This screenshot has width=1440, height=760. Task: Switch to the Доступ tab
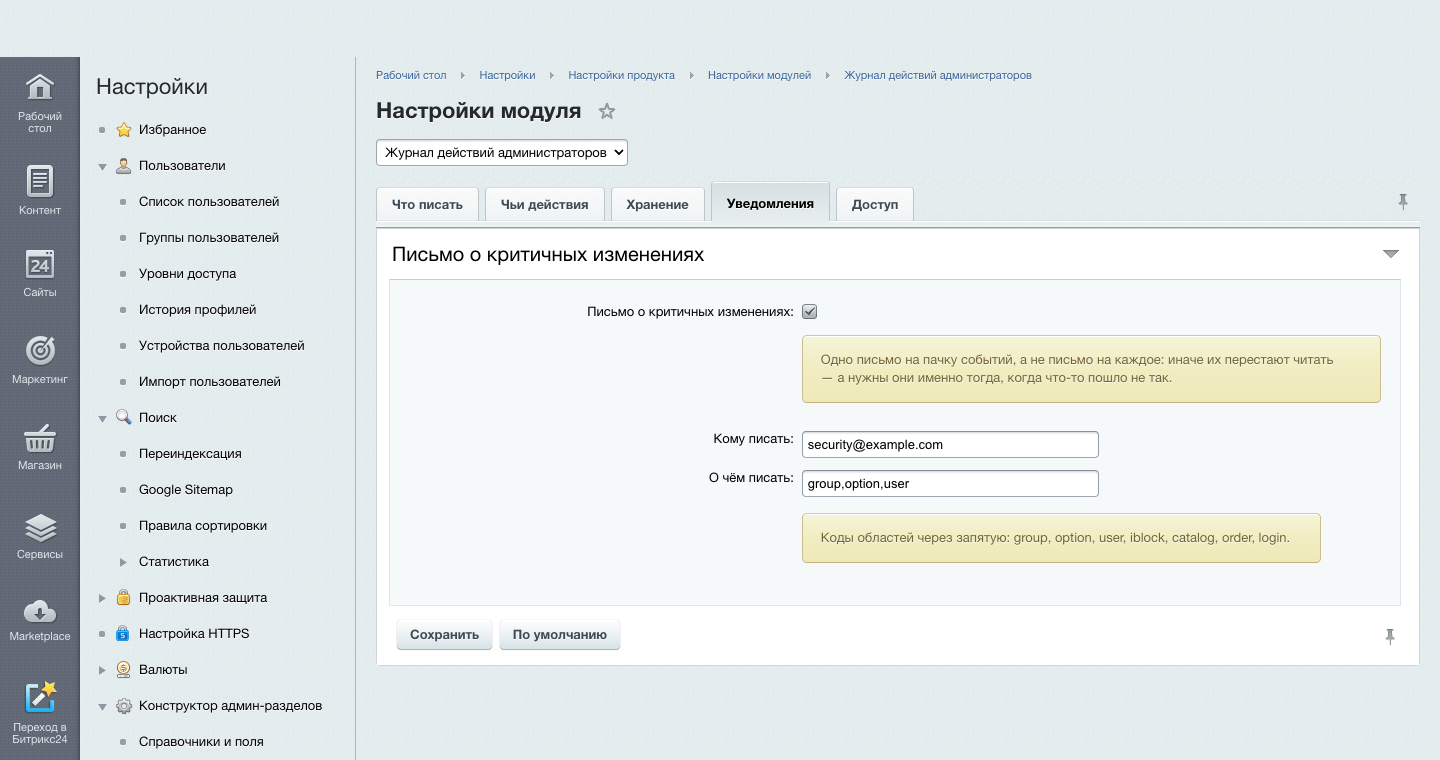click(x=875, y=204)
